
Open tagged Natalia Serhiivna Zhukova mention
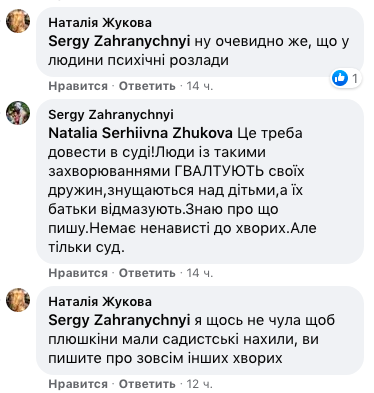[x=140, y=133]
